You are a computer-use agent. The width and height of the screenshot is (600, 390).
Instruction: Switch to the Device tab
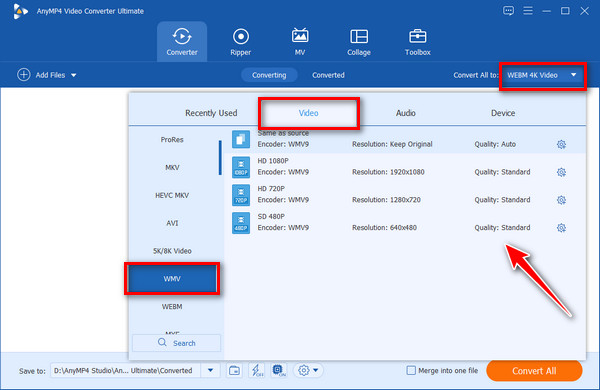click(x=503, y=113)
